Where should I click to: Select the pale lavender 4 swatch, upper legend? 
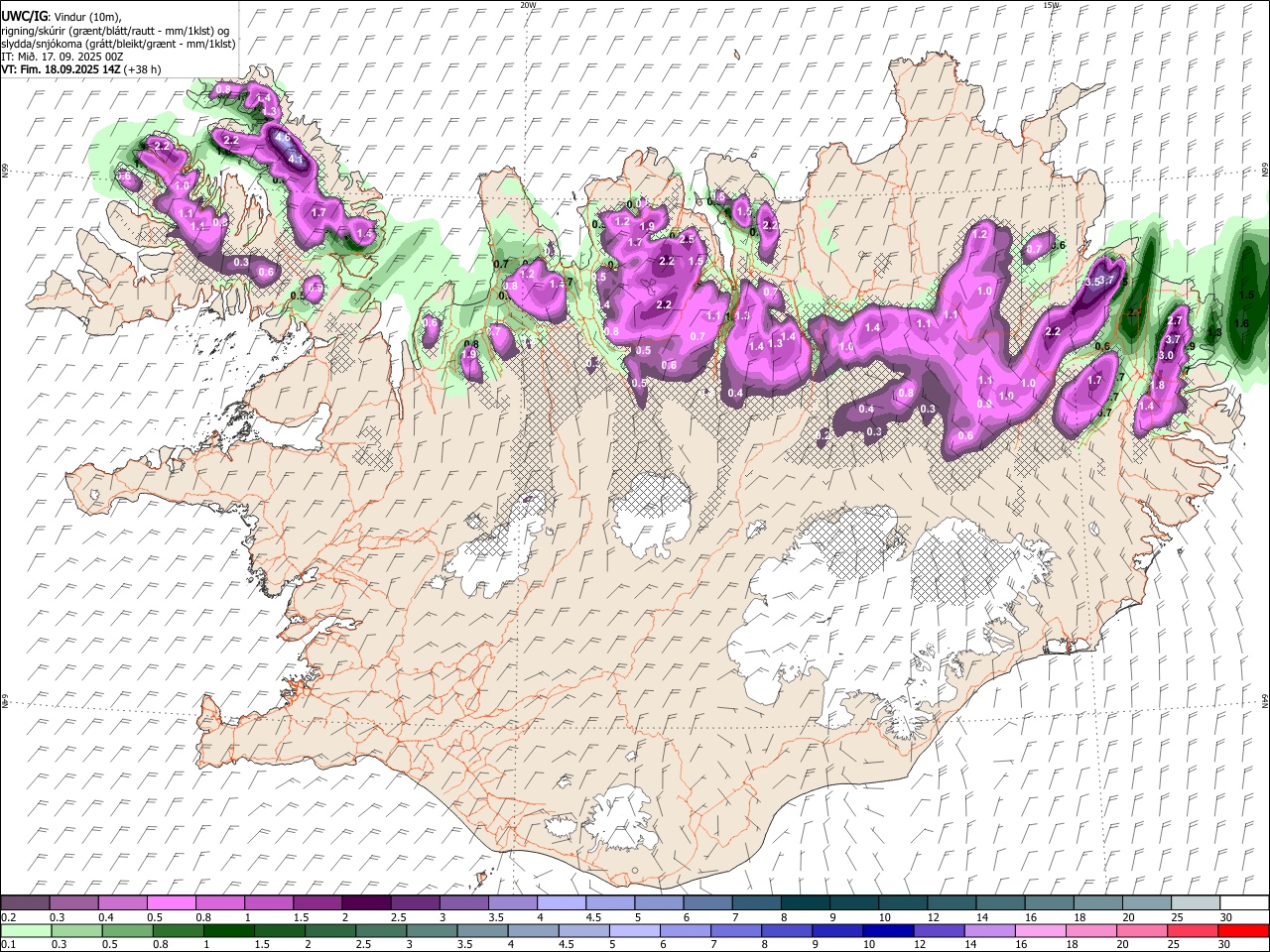click(x=561, y=902)
